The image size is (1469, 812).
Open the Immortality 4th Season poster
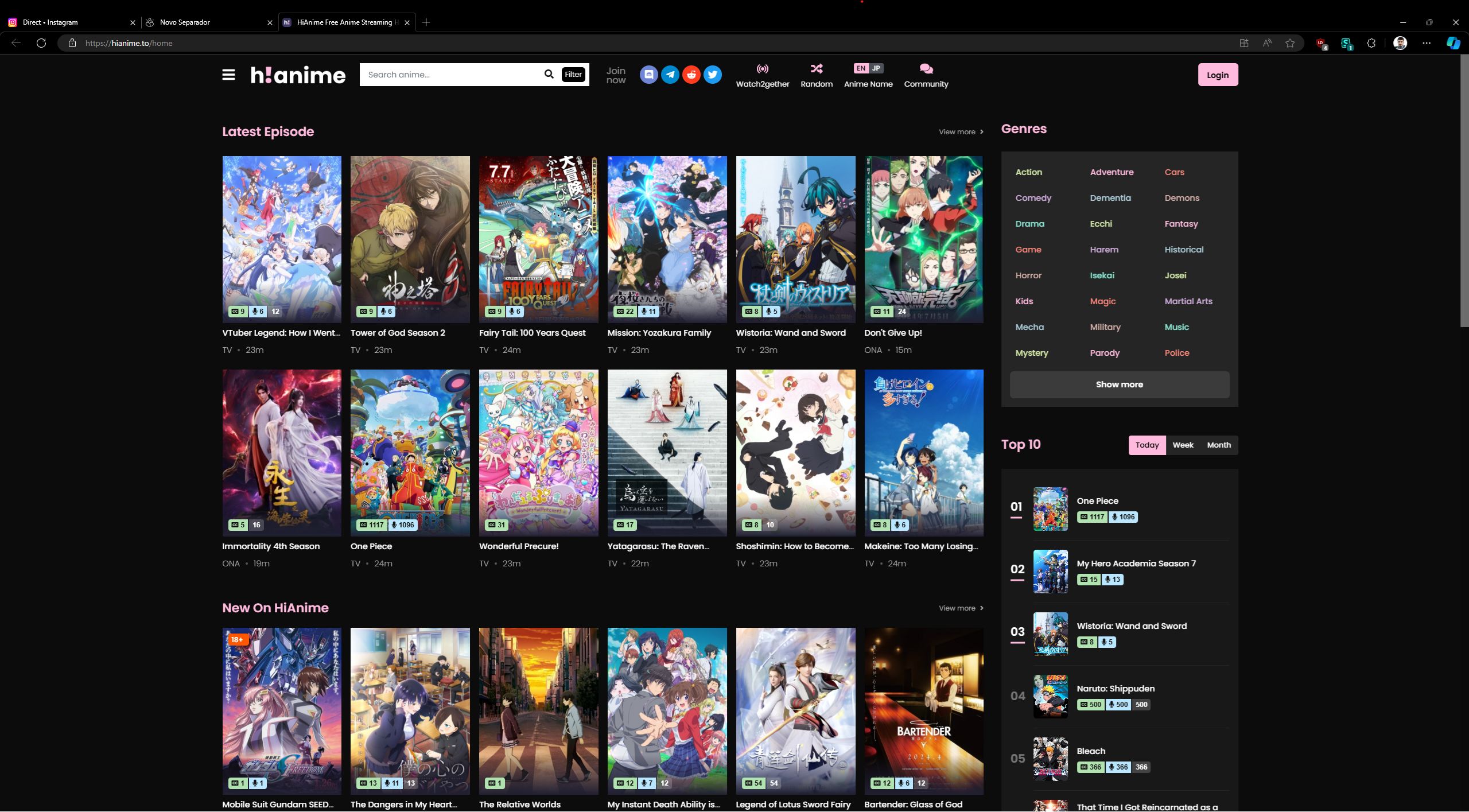pyautogui.click(x=282, y=453)
